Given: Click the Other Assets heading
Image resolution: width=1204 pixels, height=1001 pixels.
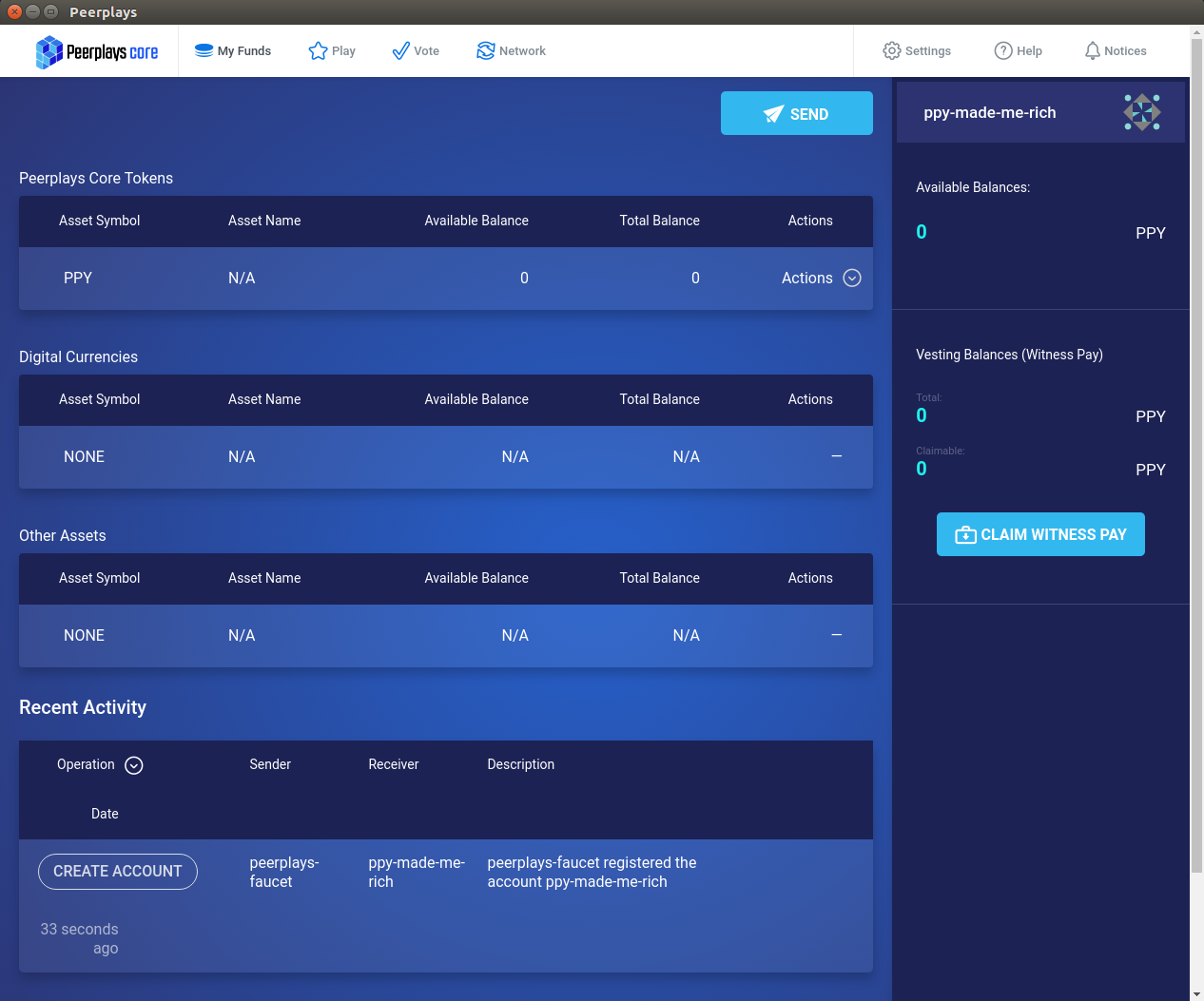Looking at the screenshot, I should point(63,535).
